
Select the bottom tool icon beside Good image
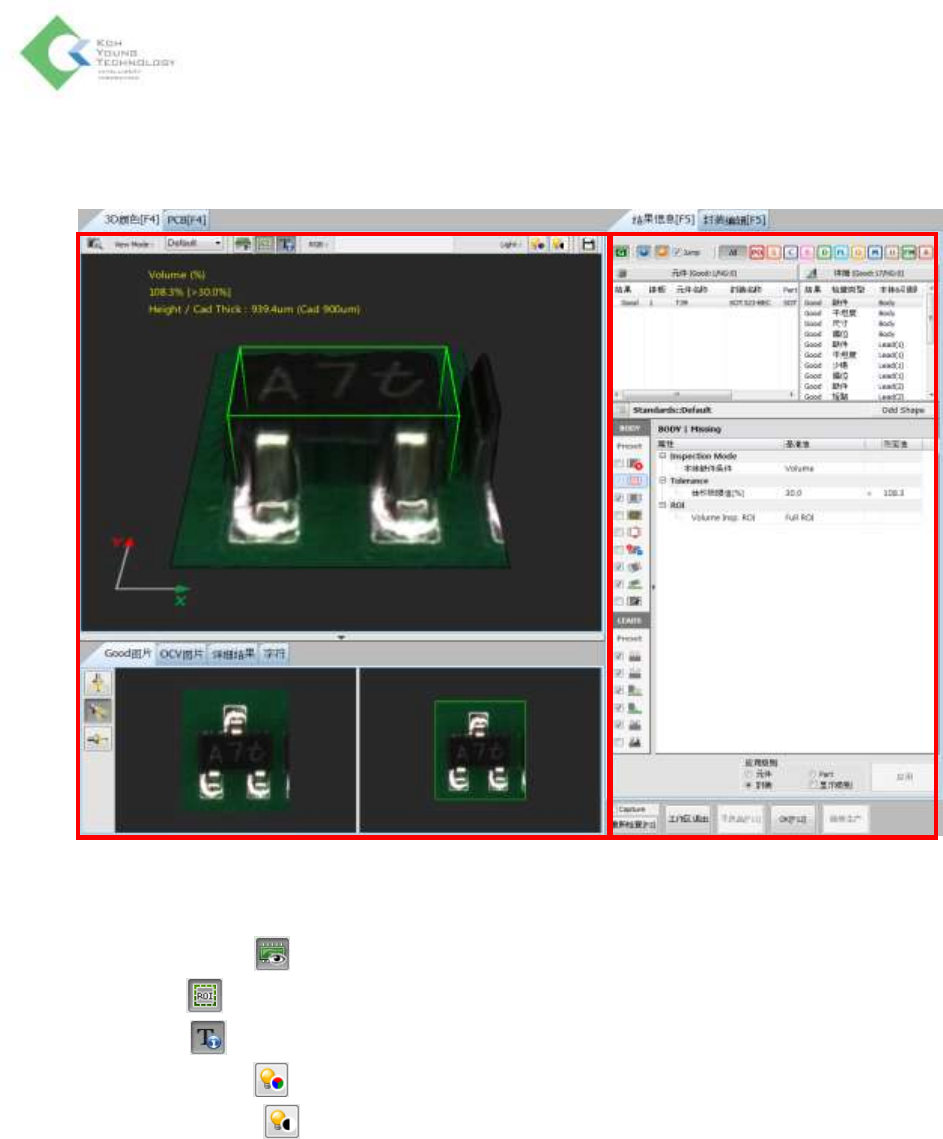[98, 739]
